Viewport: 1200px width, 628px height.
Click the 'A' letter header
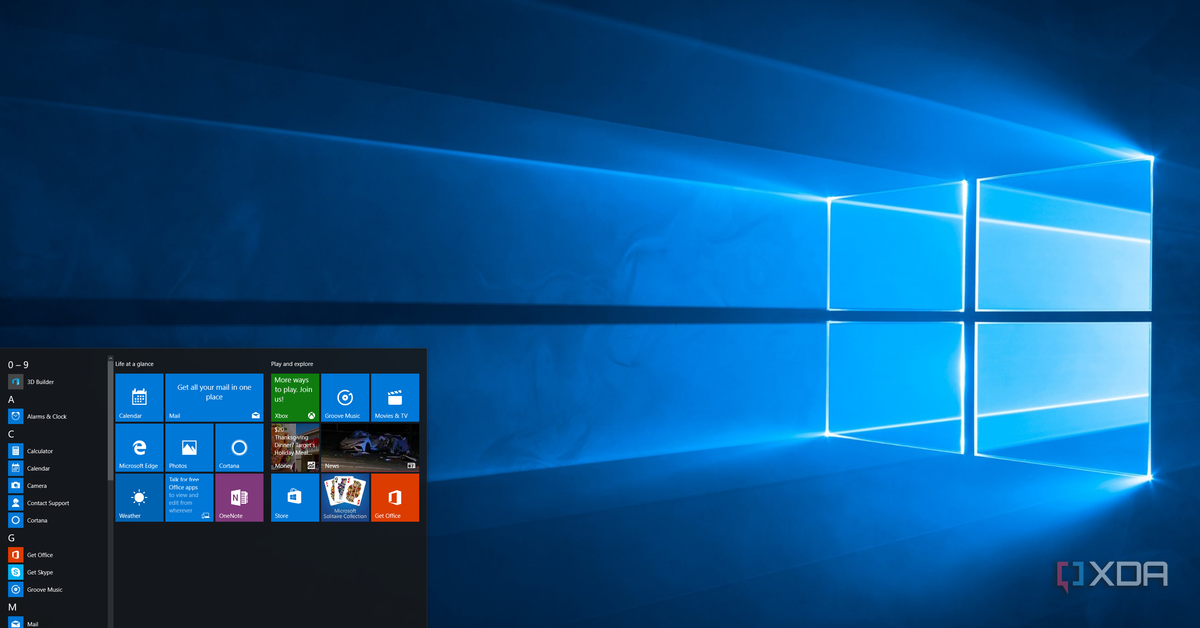[x=11, y=399]
